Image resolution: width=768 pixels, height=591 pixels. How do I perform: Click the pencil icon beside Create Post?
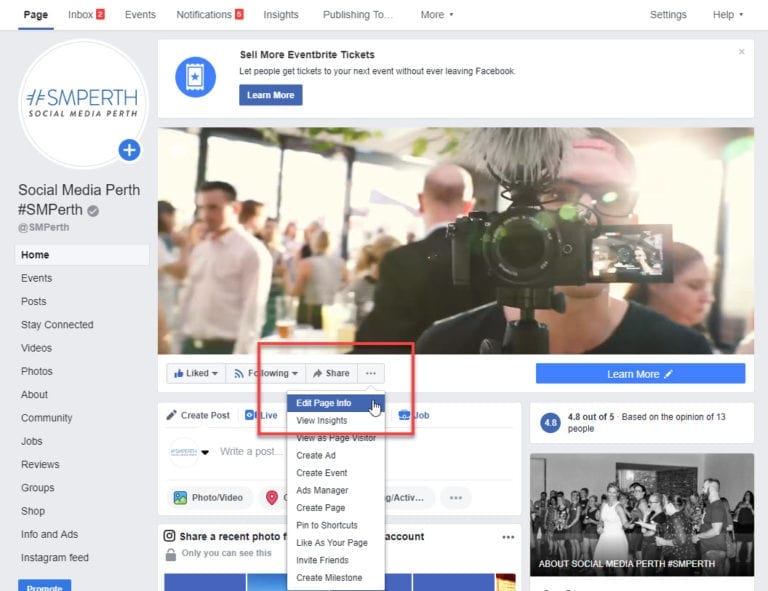coord(171,415)
